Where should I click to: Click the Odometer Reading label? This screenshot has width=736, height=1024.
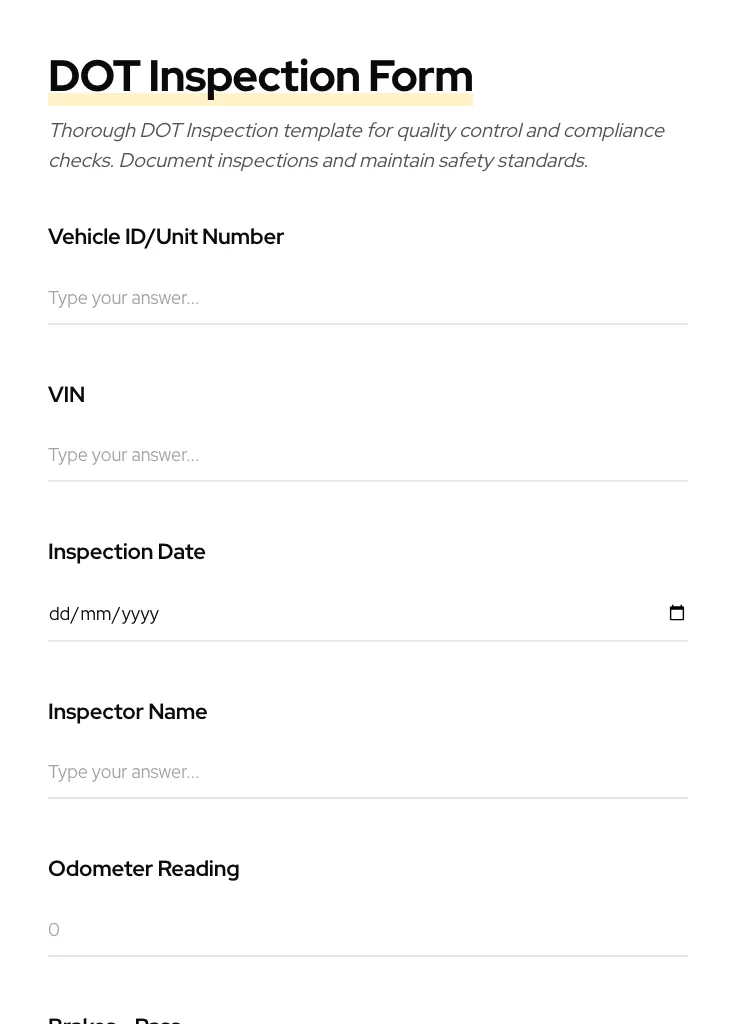(x=144, y=869)
